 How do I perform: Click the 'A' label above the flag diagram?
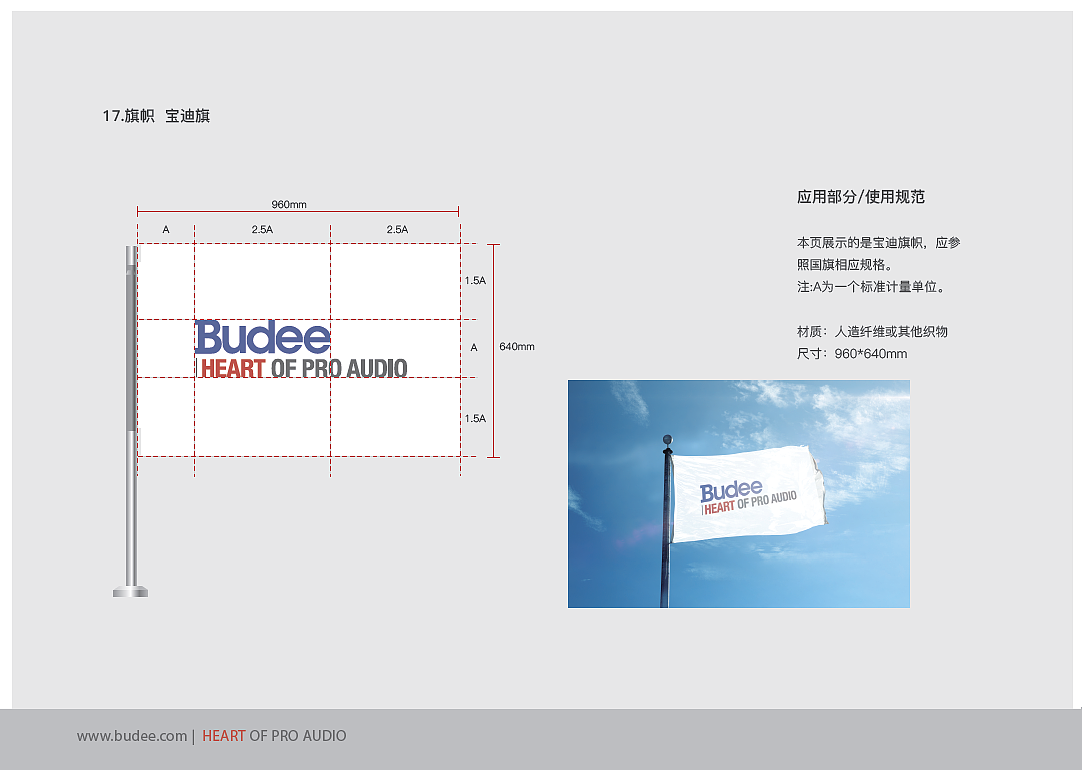(x=166, y=230)
